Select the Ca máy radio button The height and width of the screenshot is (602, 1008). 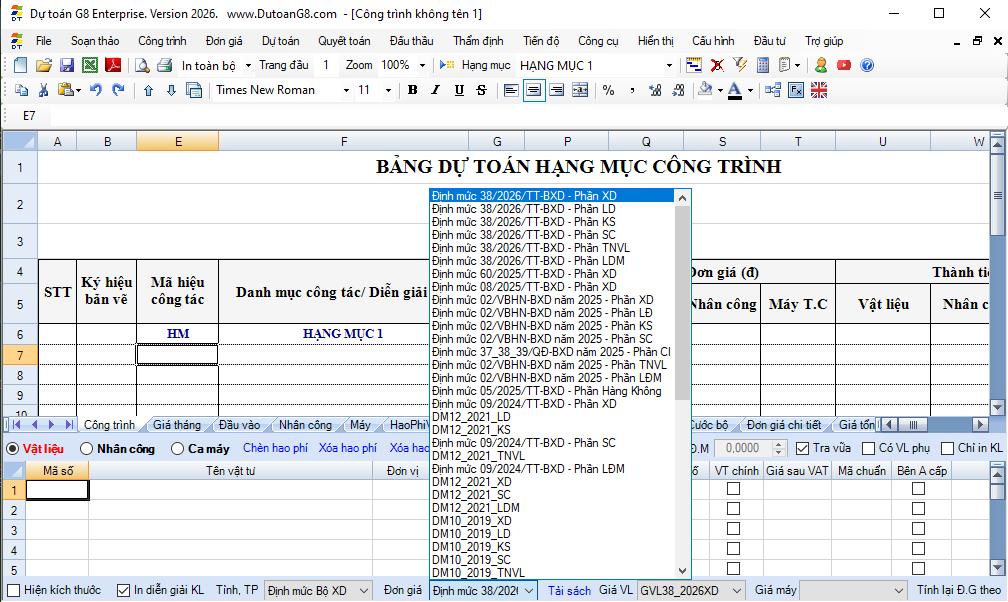coord(177,448)
